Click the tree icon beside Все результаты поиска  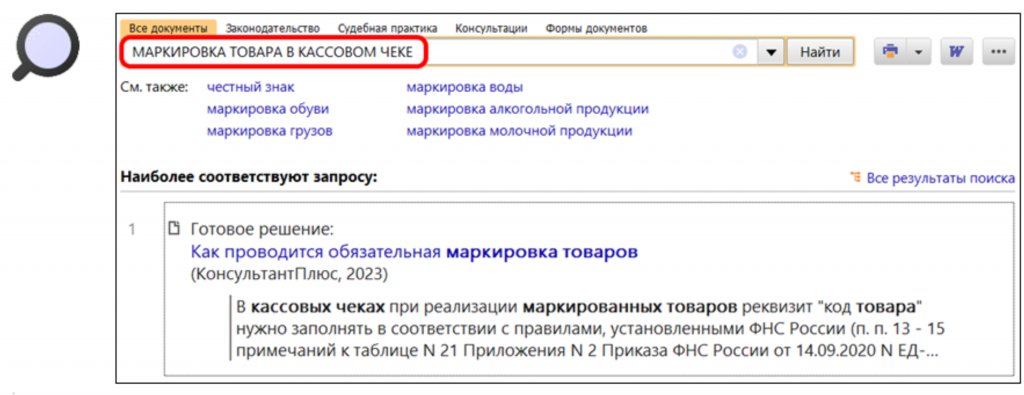click(x=855, y=177)
